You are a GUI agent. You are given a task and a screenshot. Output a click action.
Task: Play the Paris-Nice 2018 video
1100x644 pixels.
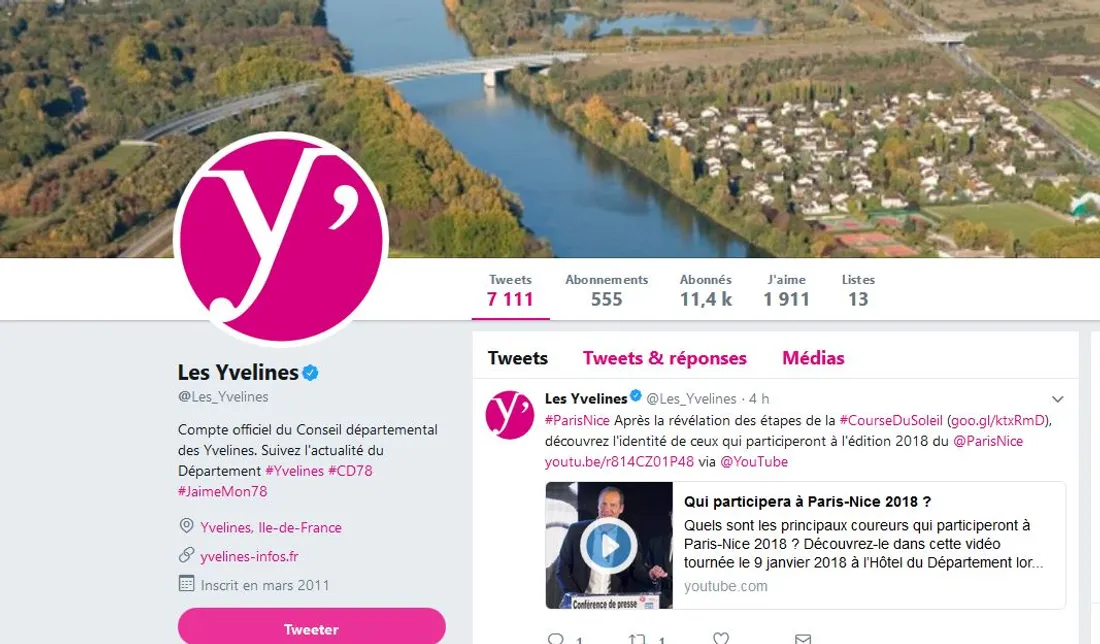608,545
